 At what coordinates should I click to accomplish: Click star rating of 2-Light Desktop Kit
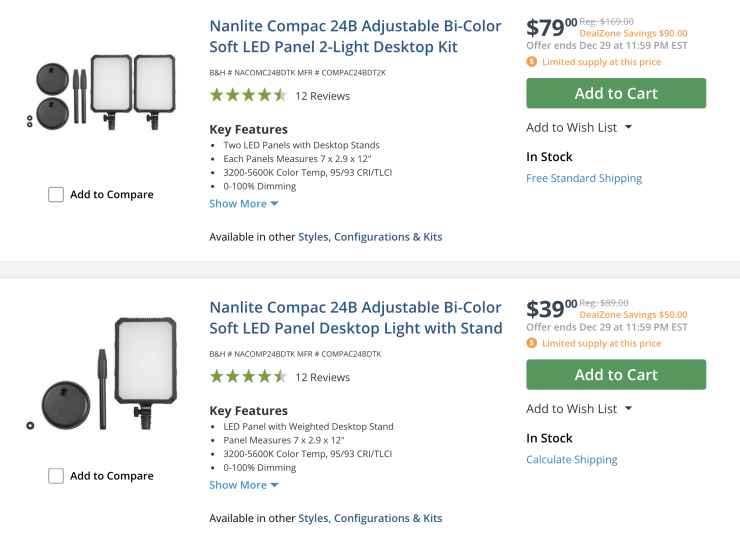pyautogui.click(x=248, y=96)
